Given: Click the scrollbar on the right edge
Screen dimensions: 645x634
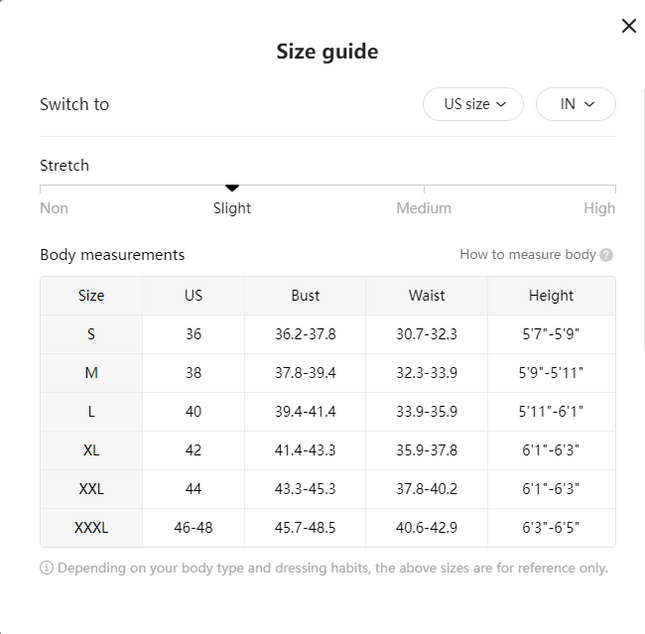Looking at the screenshot, I should click(x=643, y=218).
